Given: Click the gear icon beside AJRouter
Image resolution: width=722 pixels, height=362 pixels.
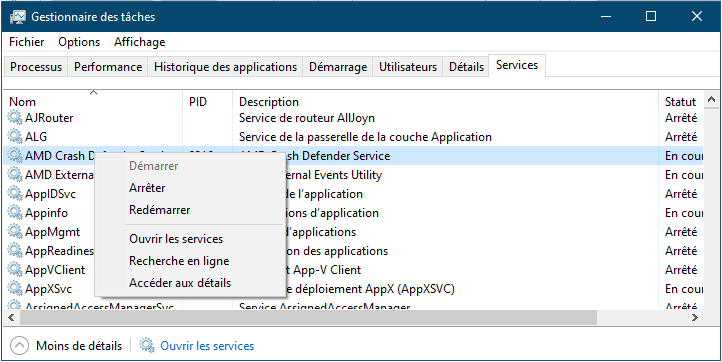Looking at the screenshot, I should (15, 118).
